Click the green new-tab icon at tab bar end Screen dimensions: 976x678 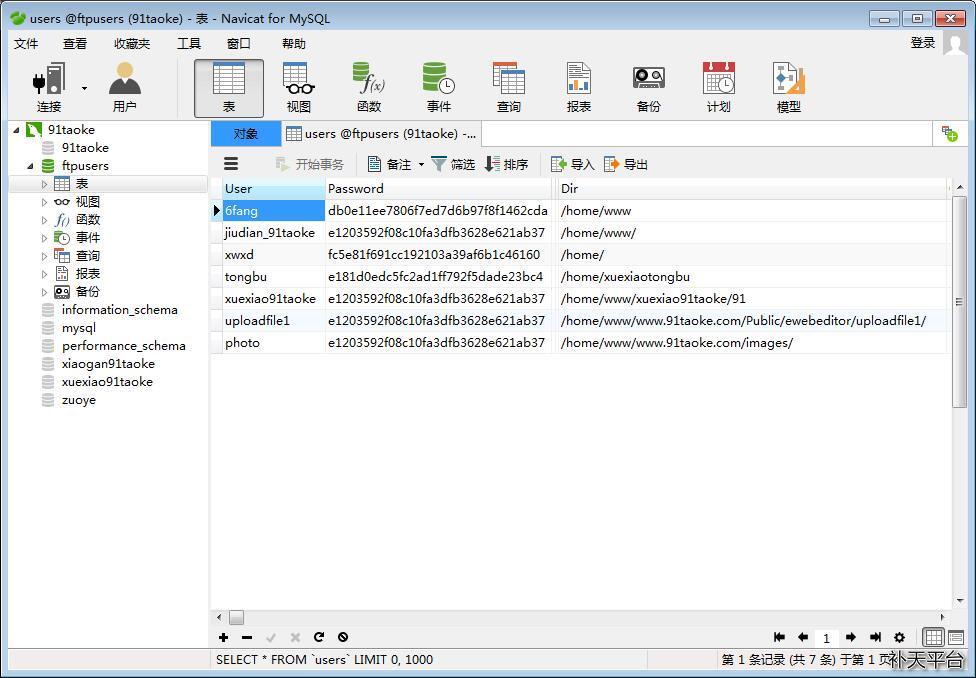click(x=949, y=133)
